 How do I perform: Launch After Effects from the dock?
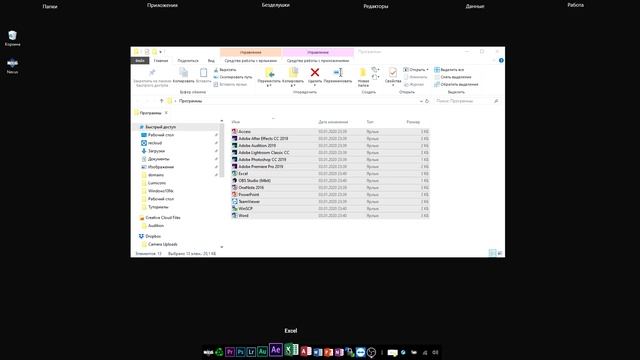[276, 350]
